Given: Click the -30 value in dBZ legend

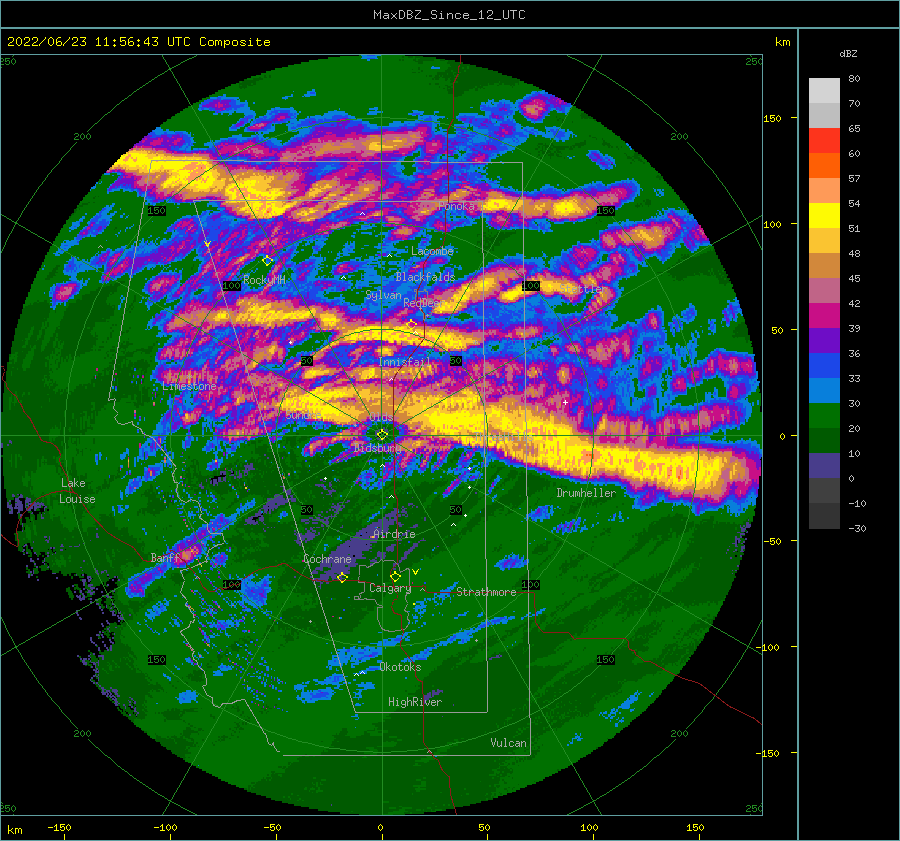Looking at the screenshot, I should [x=857, y=529].
